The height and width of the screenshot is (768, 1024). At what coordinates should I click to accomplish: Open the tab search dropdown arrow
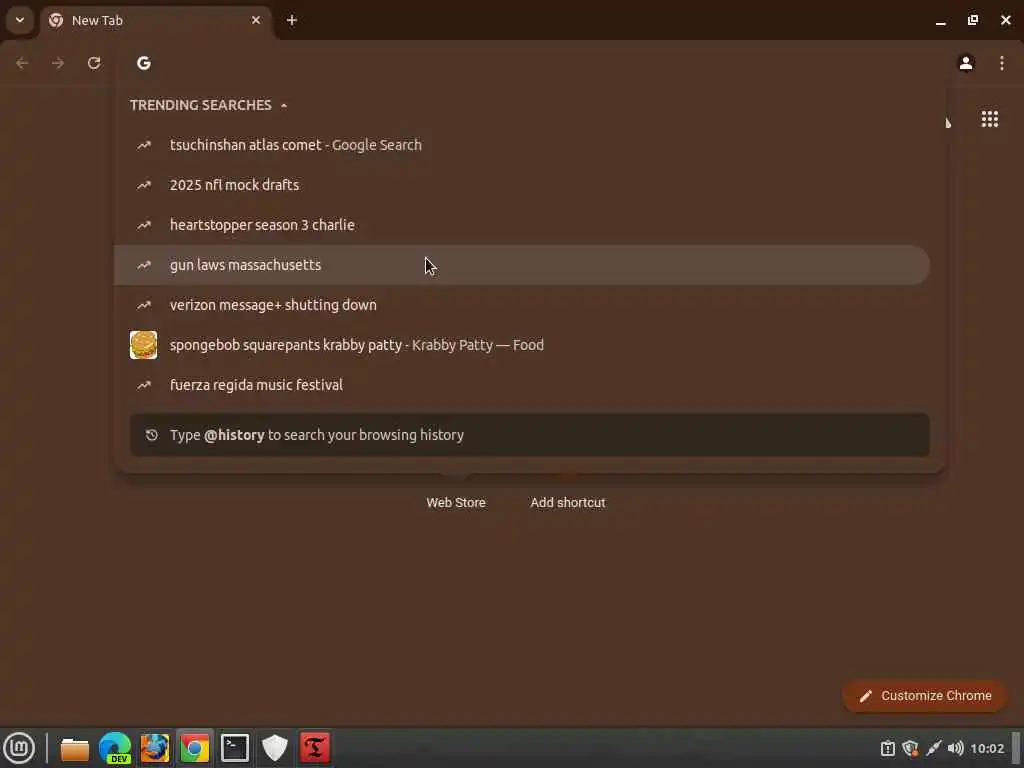[x=20, y=20]
